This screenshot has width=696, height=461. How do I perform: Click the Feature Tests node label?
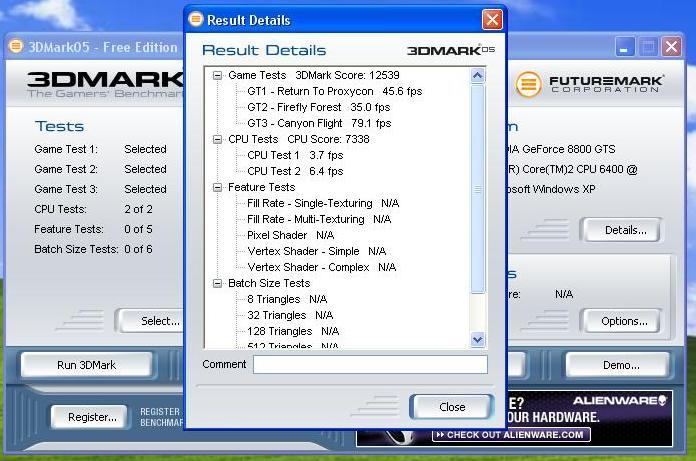(x=261, y=187)
